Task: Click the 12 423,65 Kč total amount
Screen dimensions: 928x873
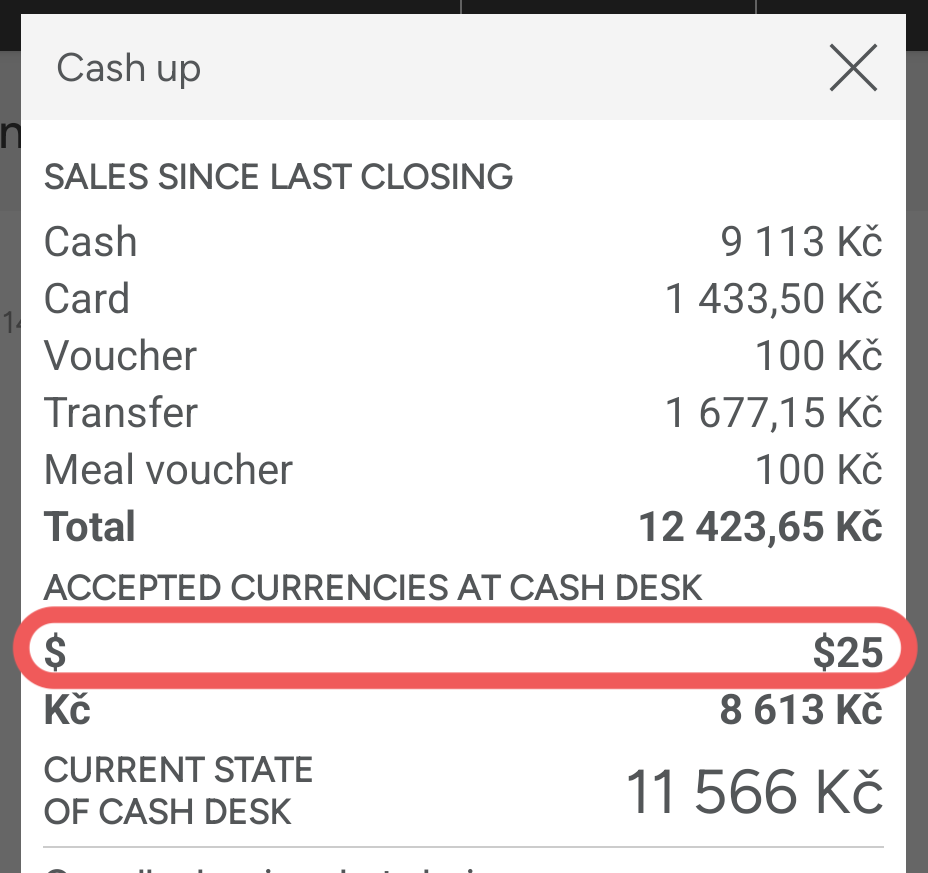Action: tap(760, 527)
